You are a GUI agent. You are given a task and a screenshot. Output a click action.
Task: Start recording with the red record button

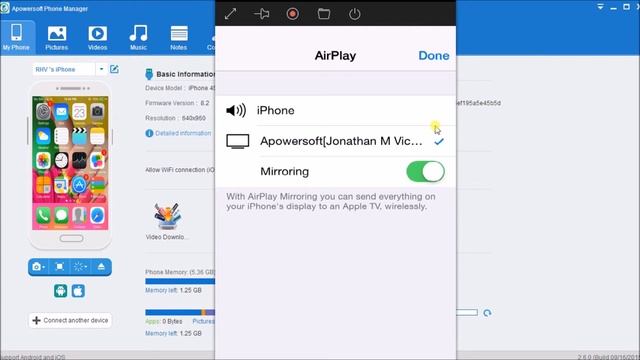(292, 14)
